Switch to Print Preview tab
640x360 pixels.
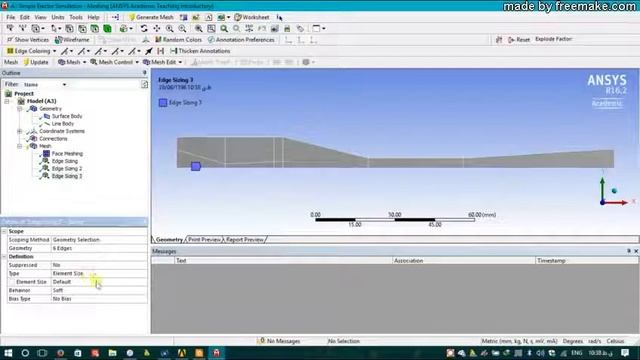coord(204,240)
